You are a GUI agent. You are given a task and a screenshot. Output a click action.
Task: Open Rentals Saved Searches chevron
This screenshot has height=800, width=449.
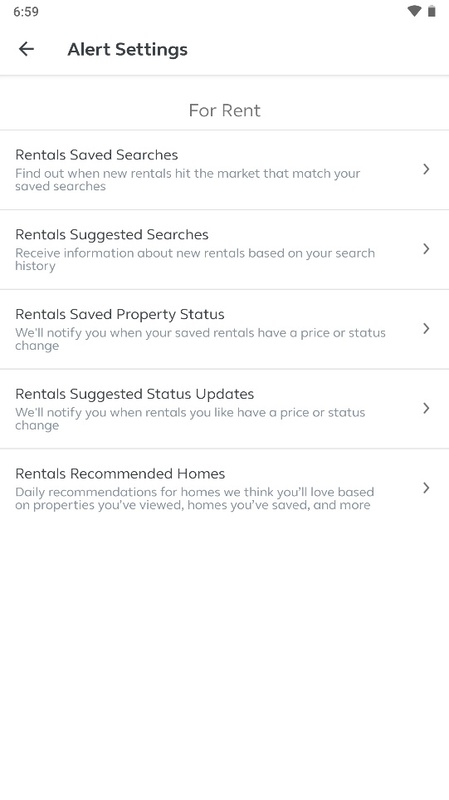[x=427, y=169]
